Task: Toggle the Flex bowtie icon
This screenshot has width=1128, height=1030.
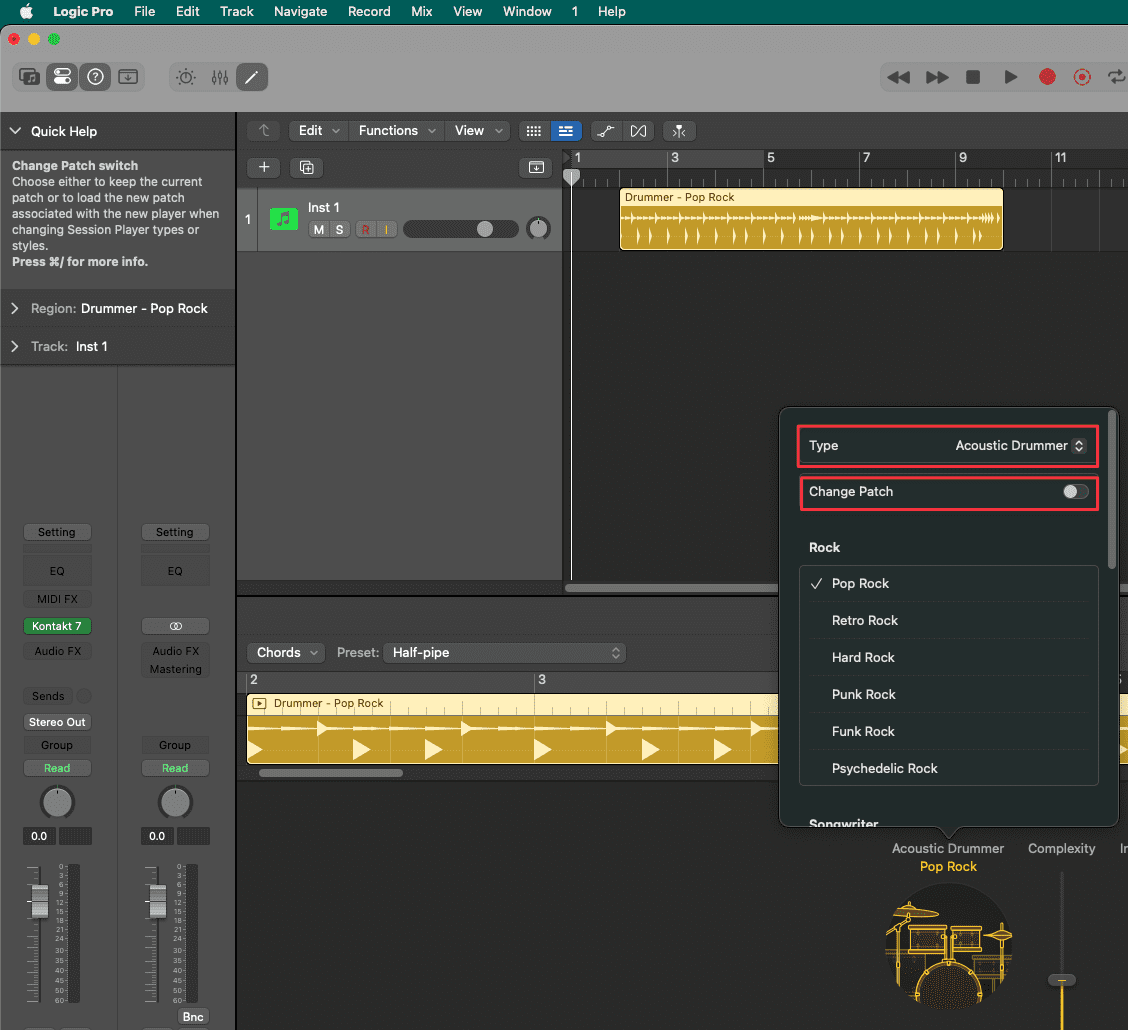Action: point(638,131)
